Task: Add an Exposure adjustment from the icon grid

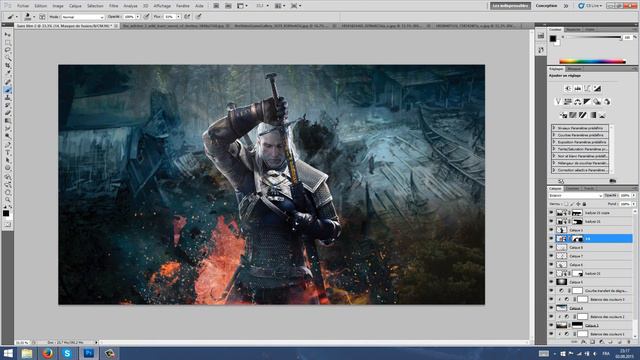Action: pos(597,89)
